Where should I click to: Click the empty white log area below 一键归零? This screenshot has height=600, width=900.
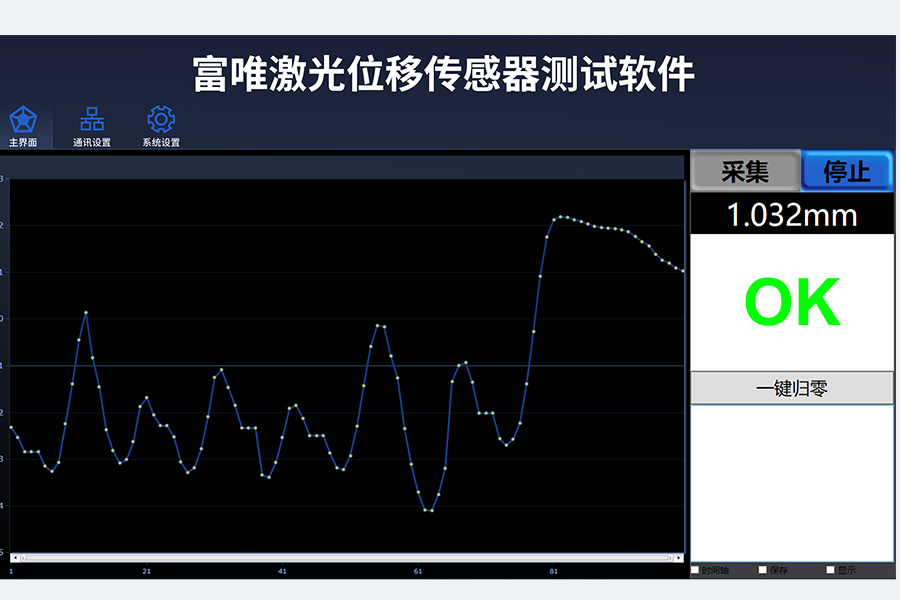[x=792, y=483]
